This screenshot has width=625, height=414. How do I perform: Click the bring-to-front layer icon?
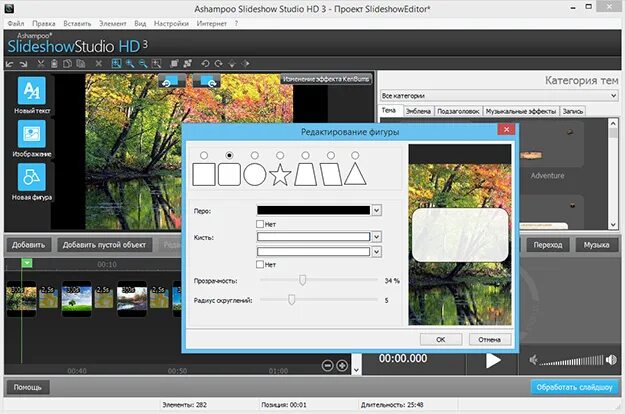point(174,63)
